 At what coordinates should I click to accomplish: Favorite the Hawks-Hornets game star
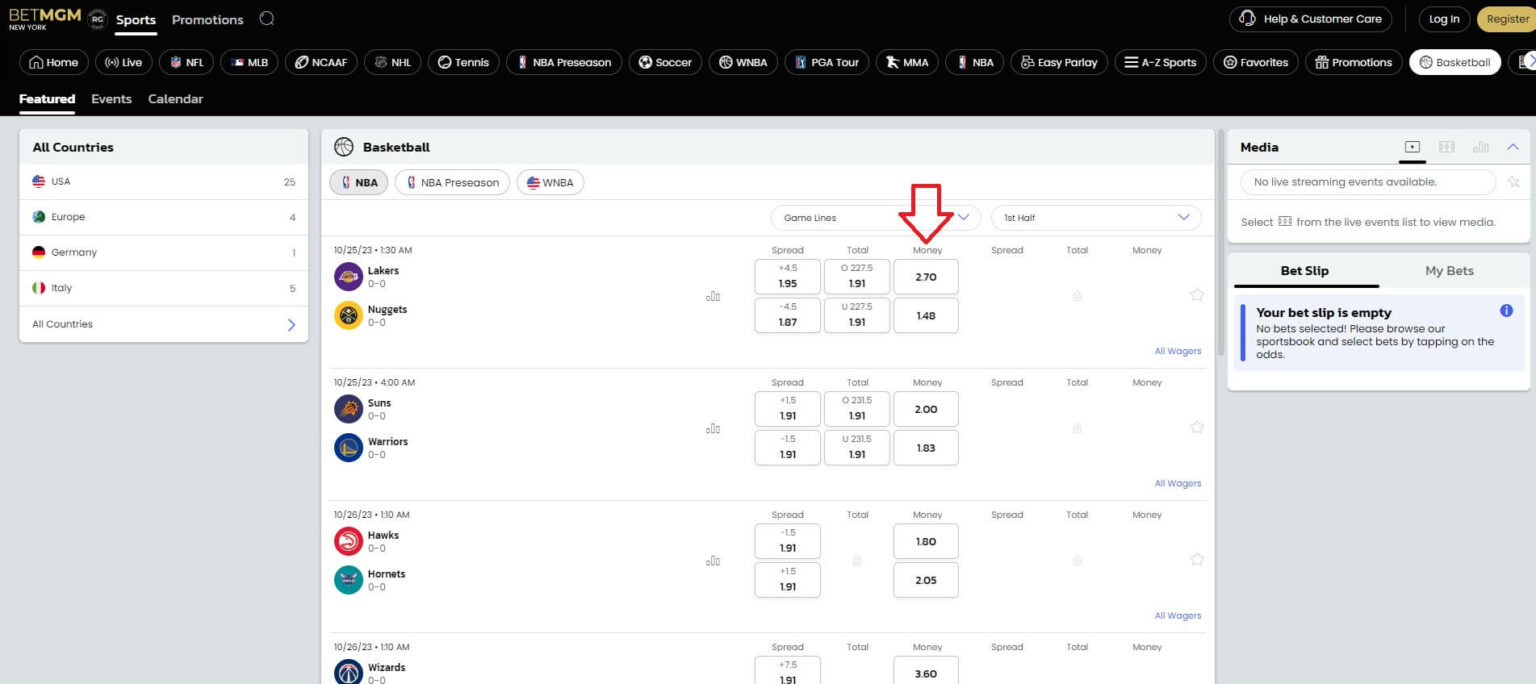coord(1196,560)
